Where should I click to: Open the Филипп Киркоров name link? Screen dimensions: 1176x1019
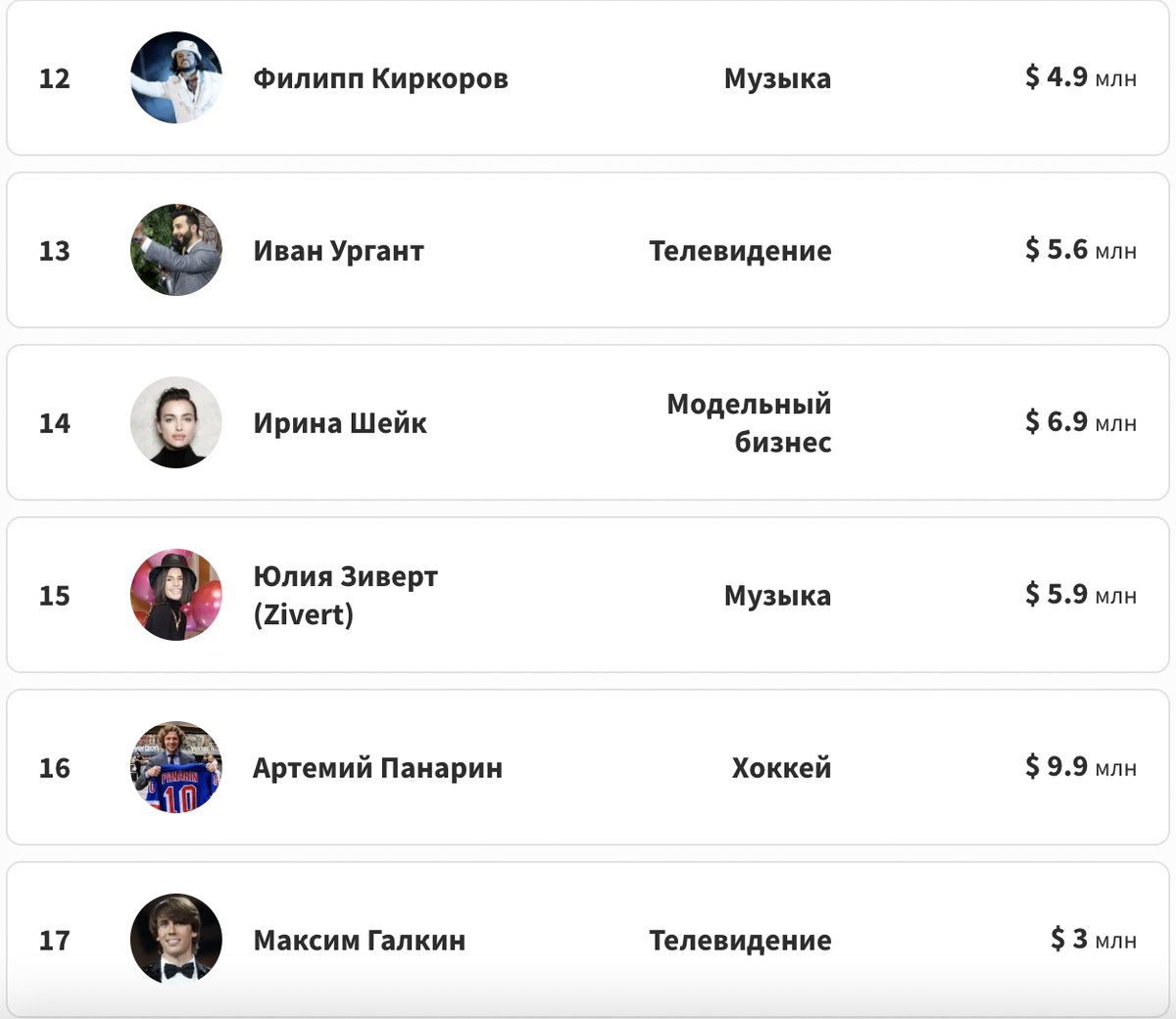coord(380,78)
